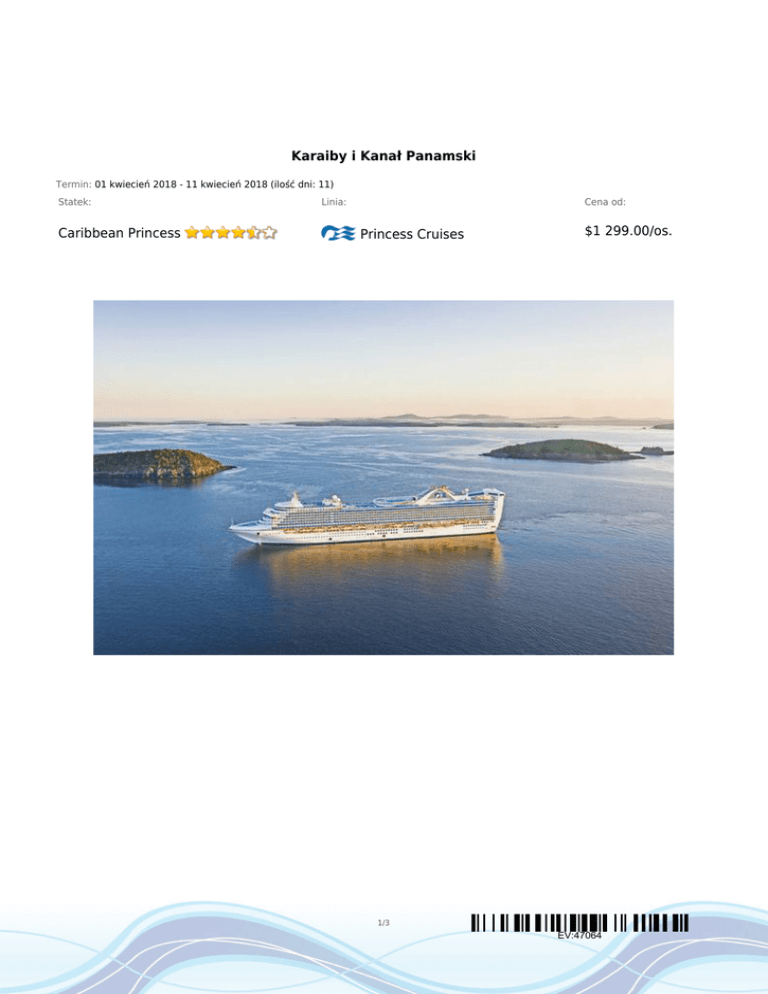Click the fourth gold rating star
The image size is (768, 994).
238,233
